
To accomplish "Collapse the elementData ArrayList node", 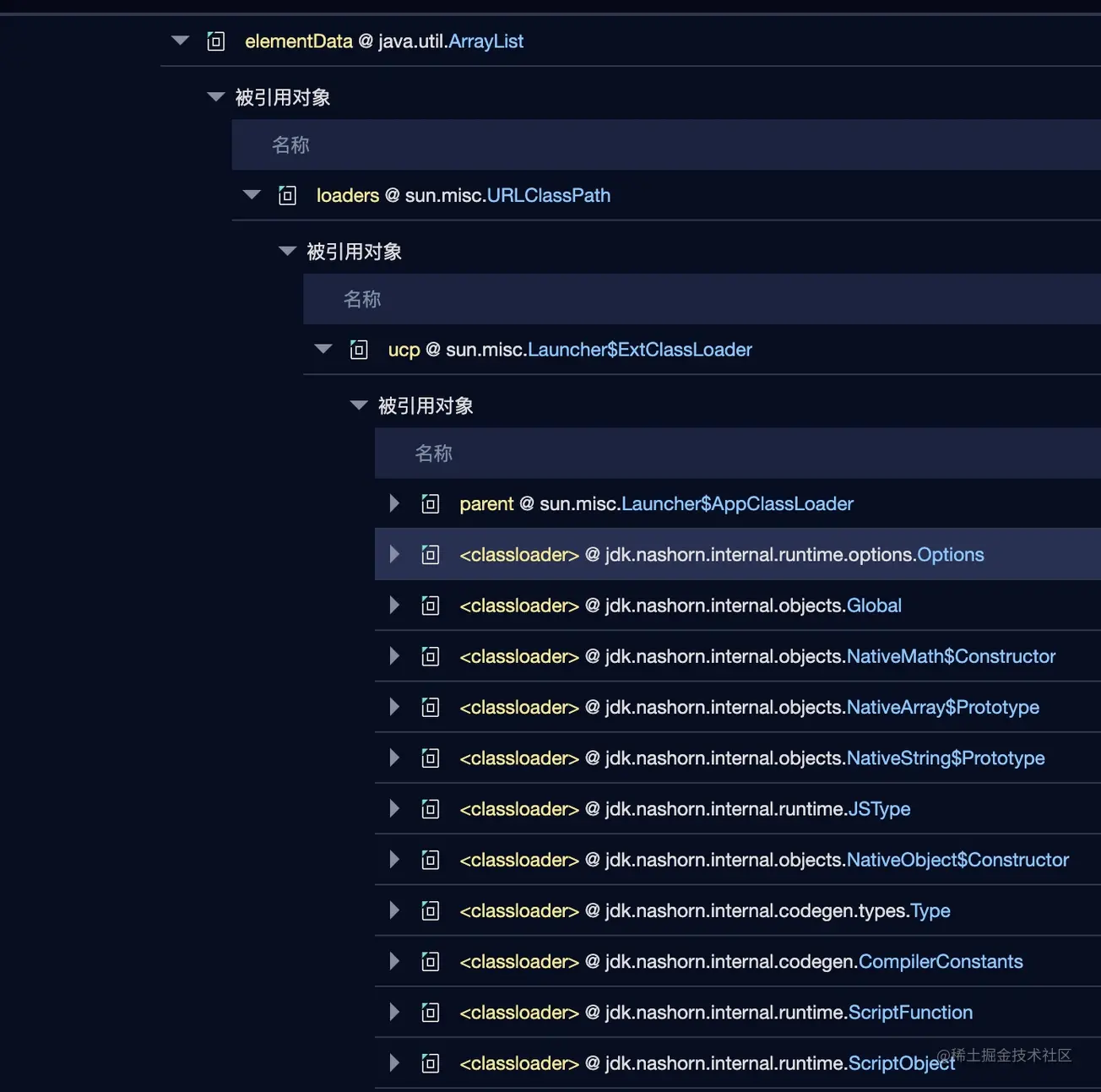I will click(x=180, y=41).
